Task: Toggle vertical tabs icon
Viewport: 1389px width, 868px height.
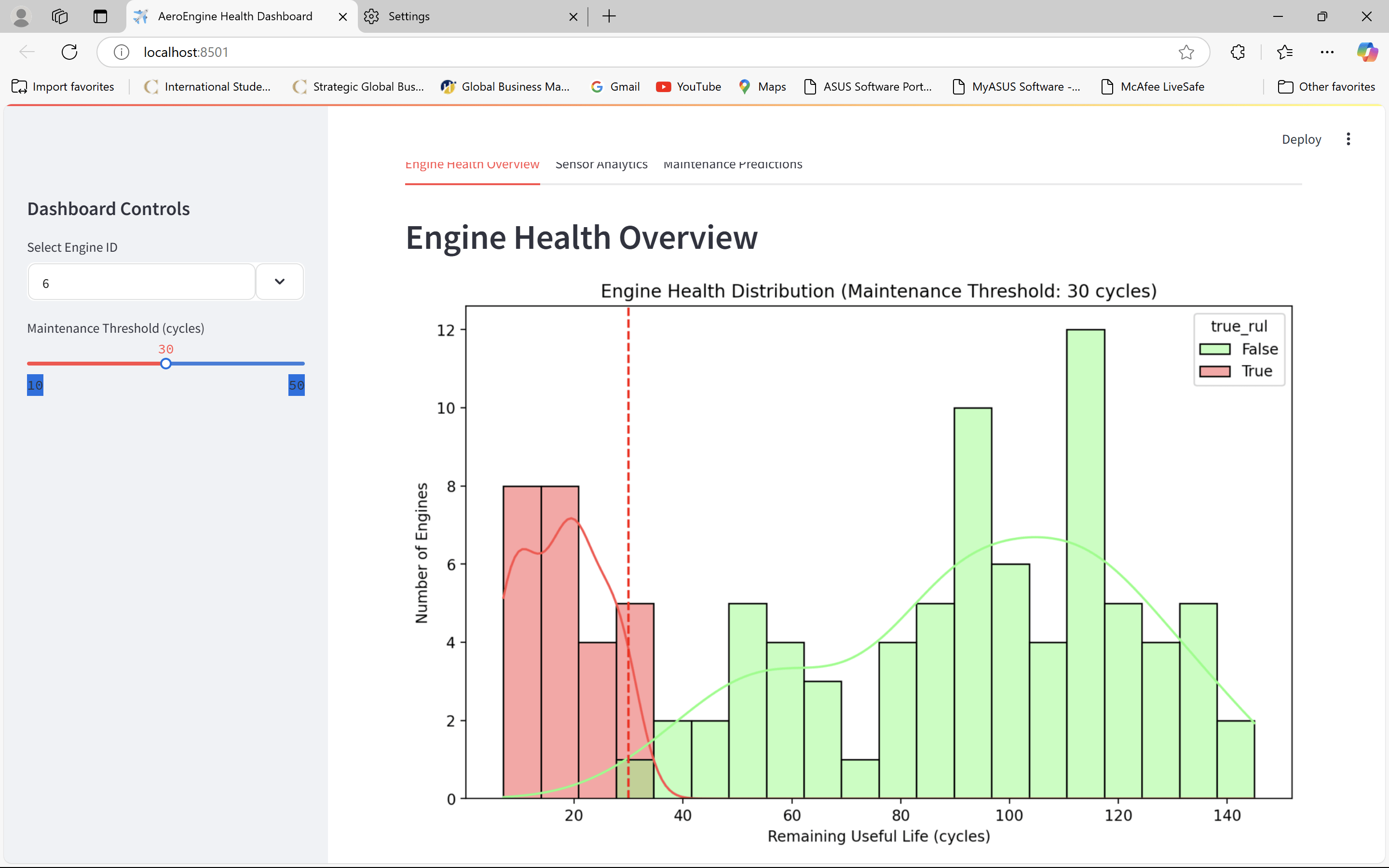Action: [x=100, y=16]
